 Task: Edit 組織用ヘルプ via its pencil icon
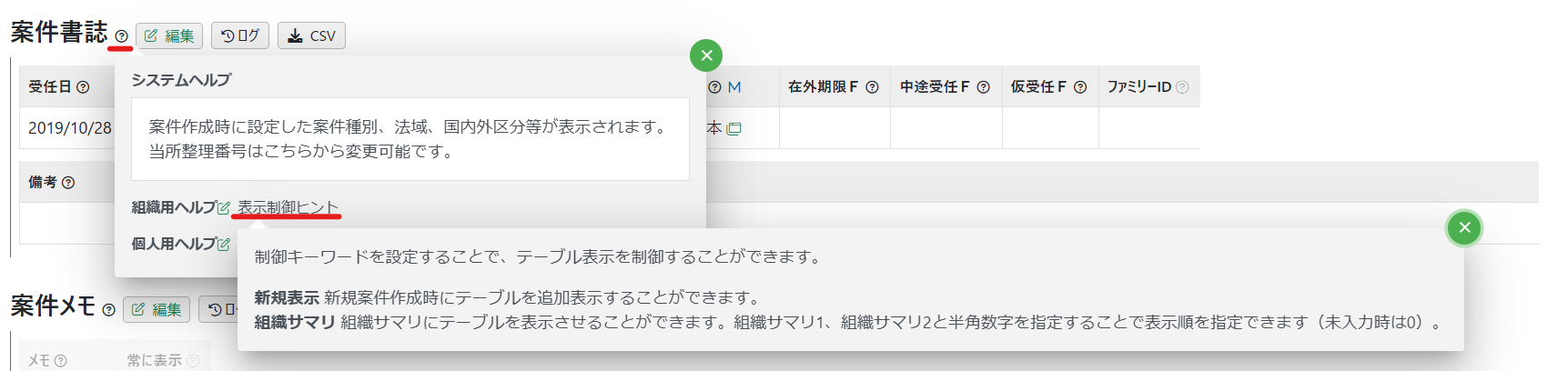tap(224, 208)
